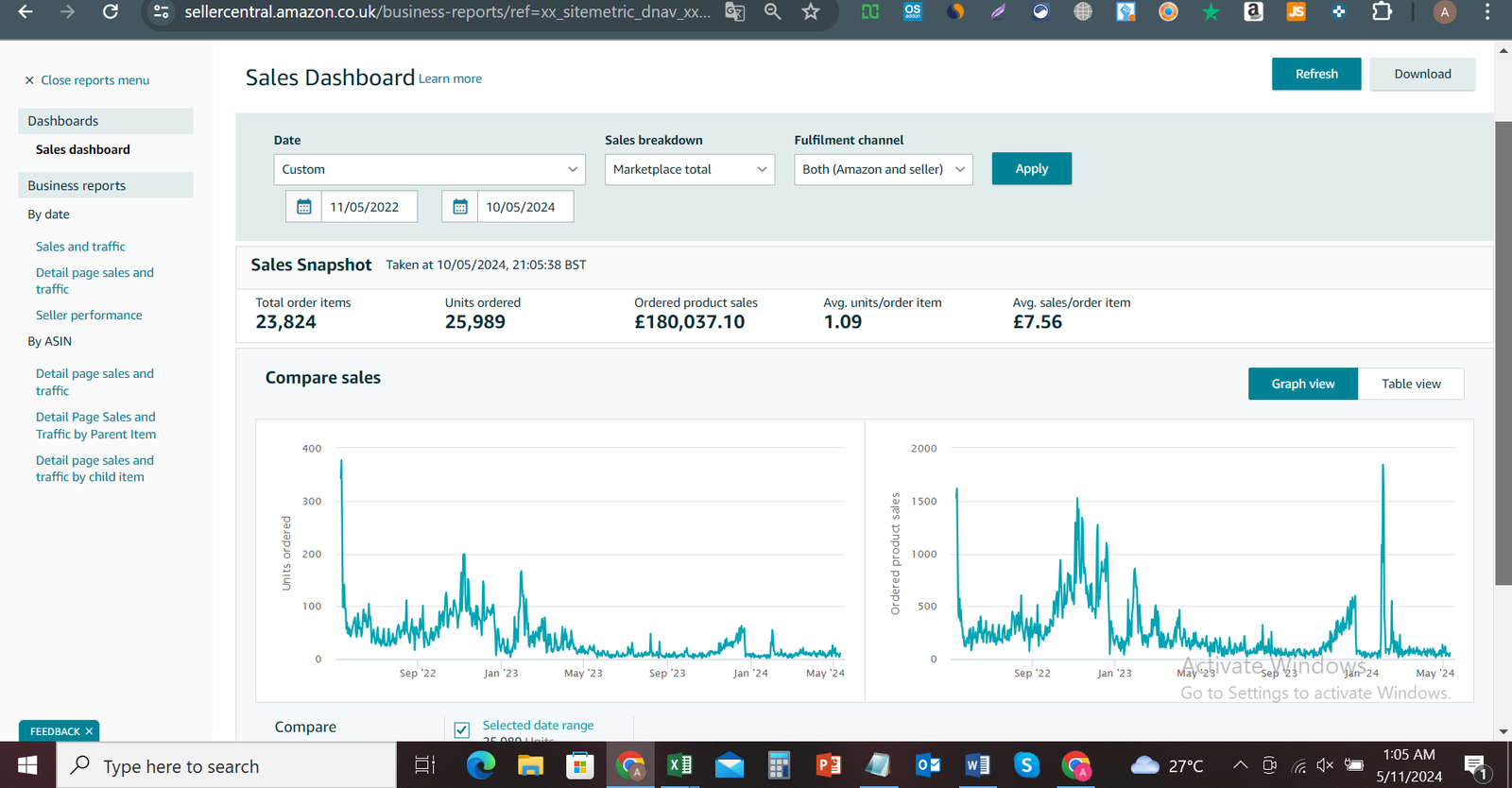Click the Amazon extension icon in toolbar
Screen dimensions: 1512x788
click(1253, 12)
